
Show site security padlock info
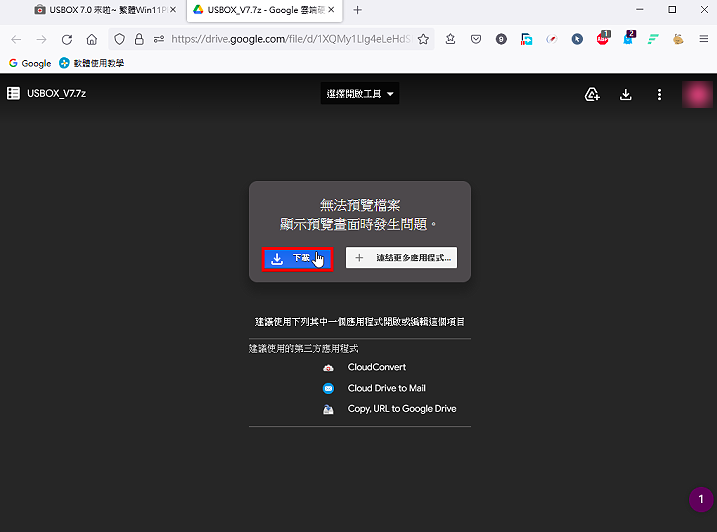(139, 39)
